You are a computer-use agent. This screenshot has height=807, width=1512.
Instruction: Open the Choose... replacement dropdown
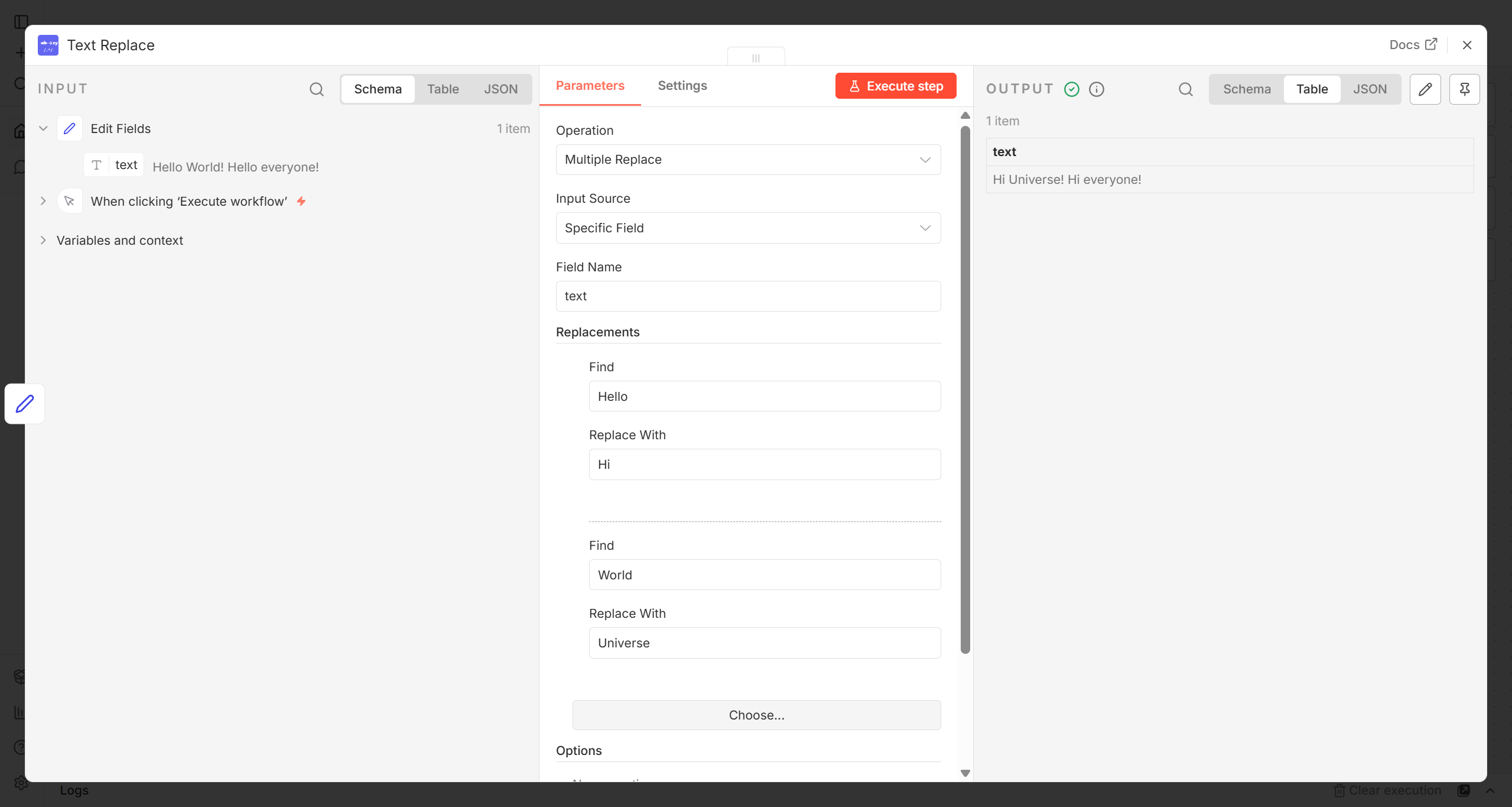click(756, 715)
